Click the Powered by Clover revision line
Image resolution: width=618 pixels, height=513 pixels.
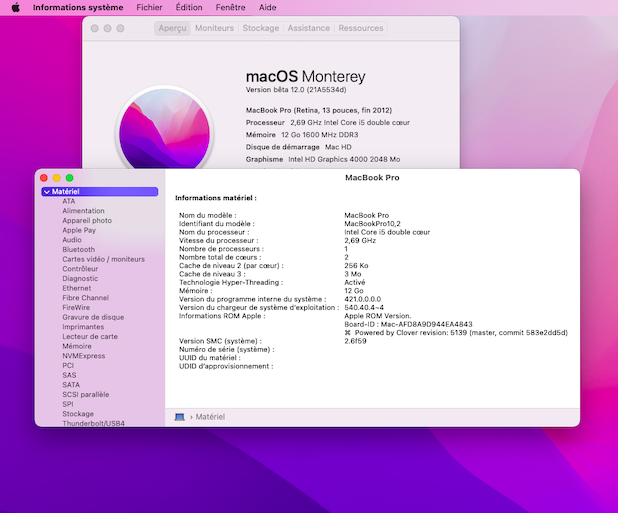(456, 333)
